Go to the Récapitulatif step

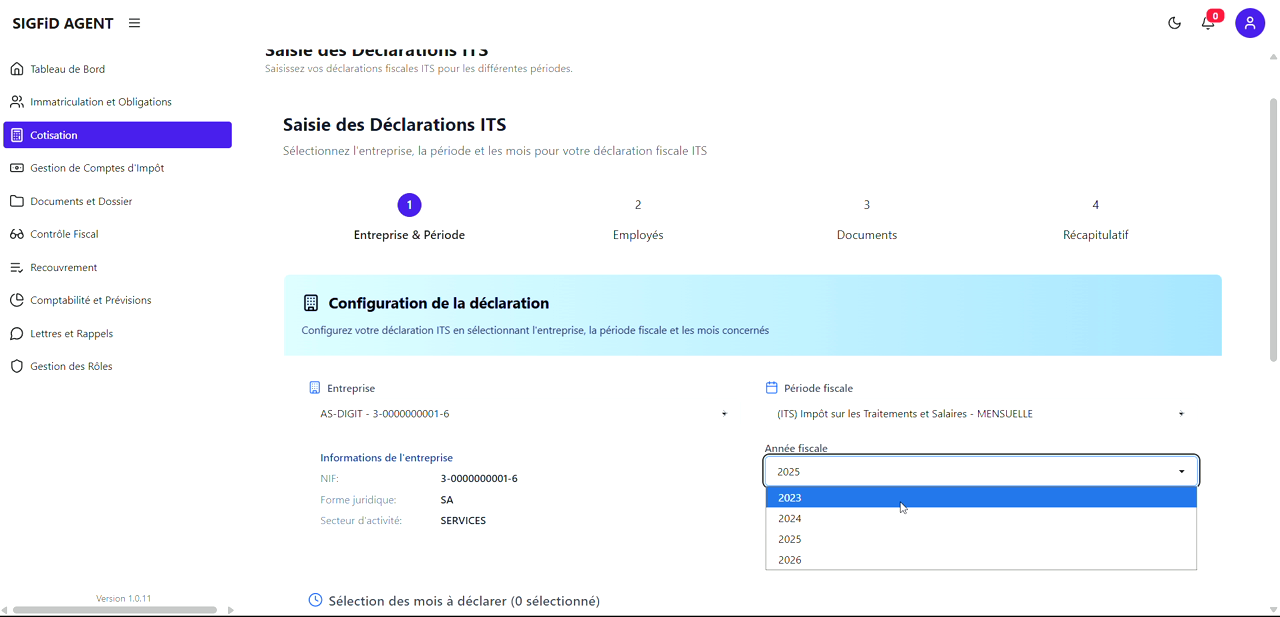[x=1096, y=204]
